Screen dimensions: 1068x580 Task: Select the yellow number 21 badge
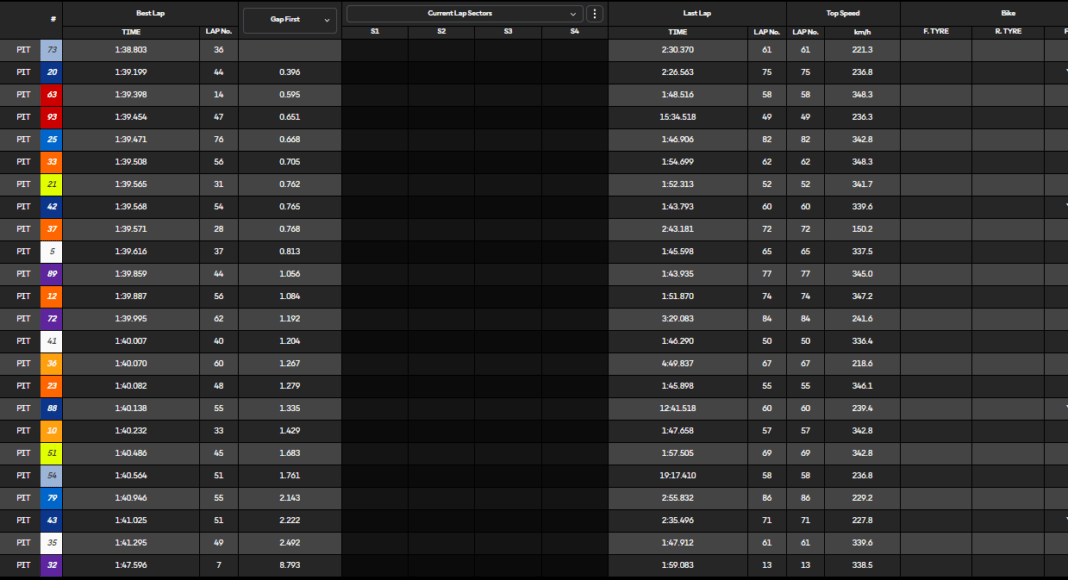point(51,184)
